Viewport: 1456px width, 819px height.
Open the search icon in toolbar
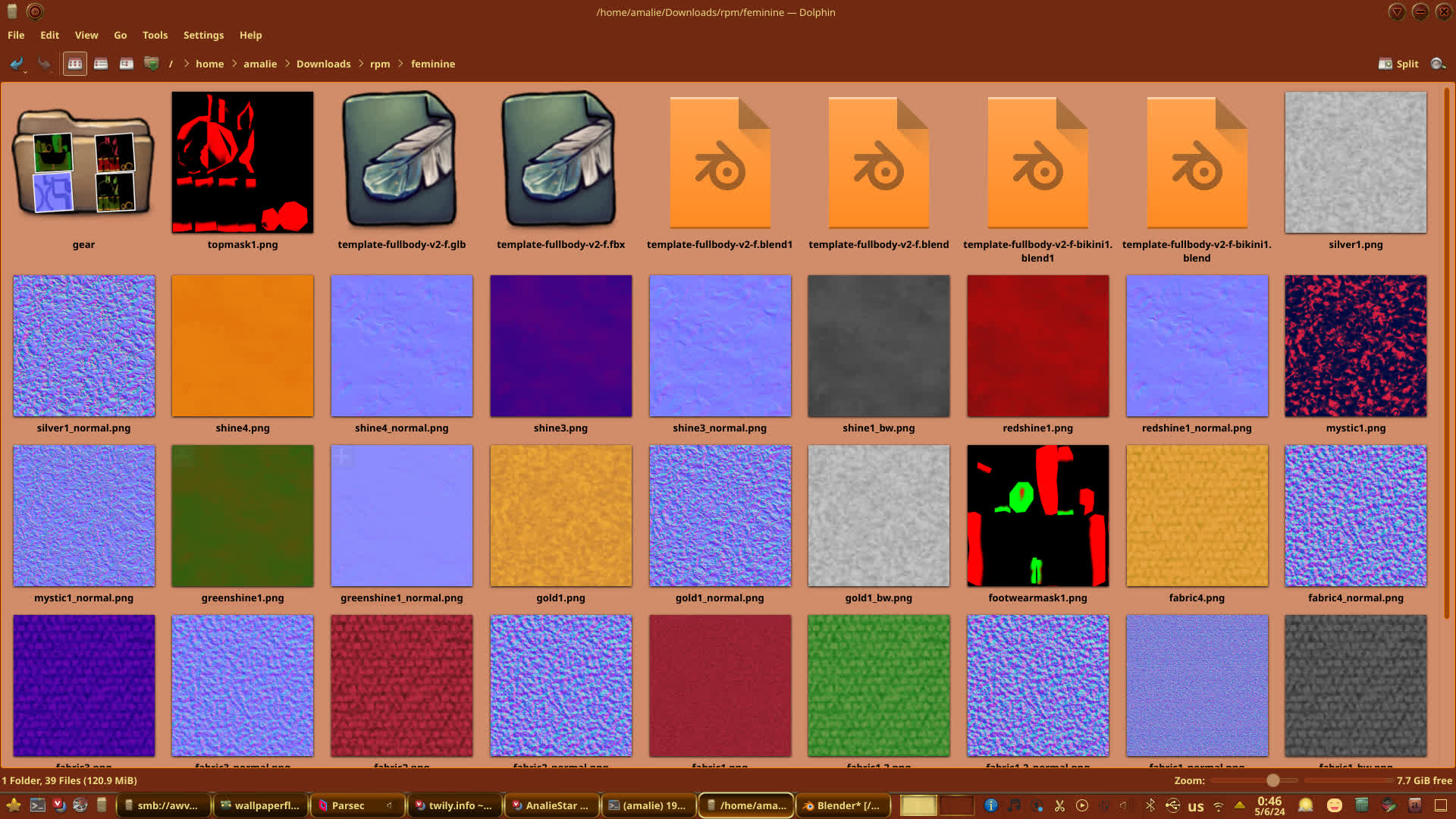click(1437, 64)
